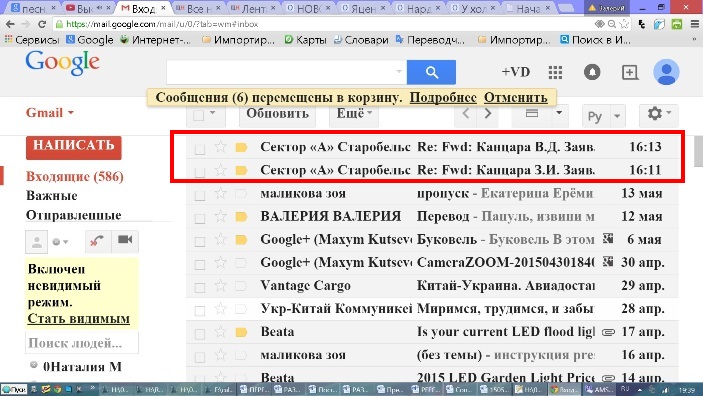Click the Подробнее link
The width and height of the screenshot is (703, 396).
(443, 98)
